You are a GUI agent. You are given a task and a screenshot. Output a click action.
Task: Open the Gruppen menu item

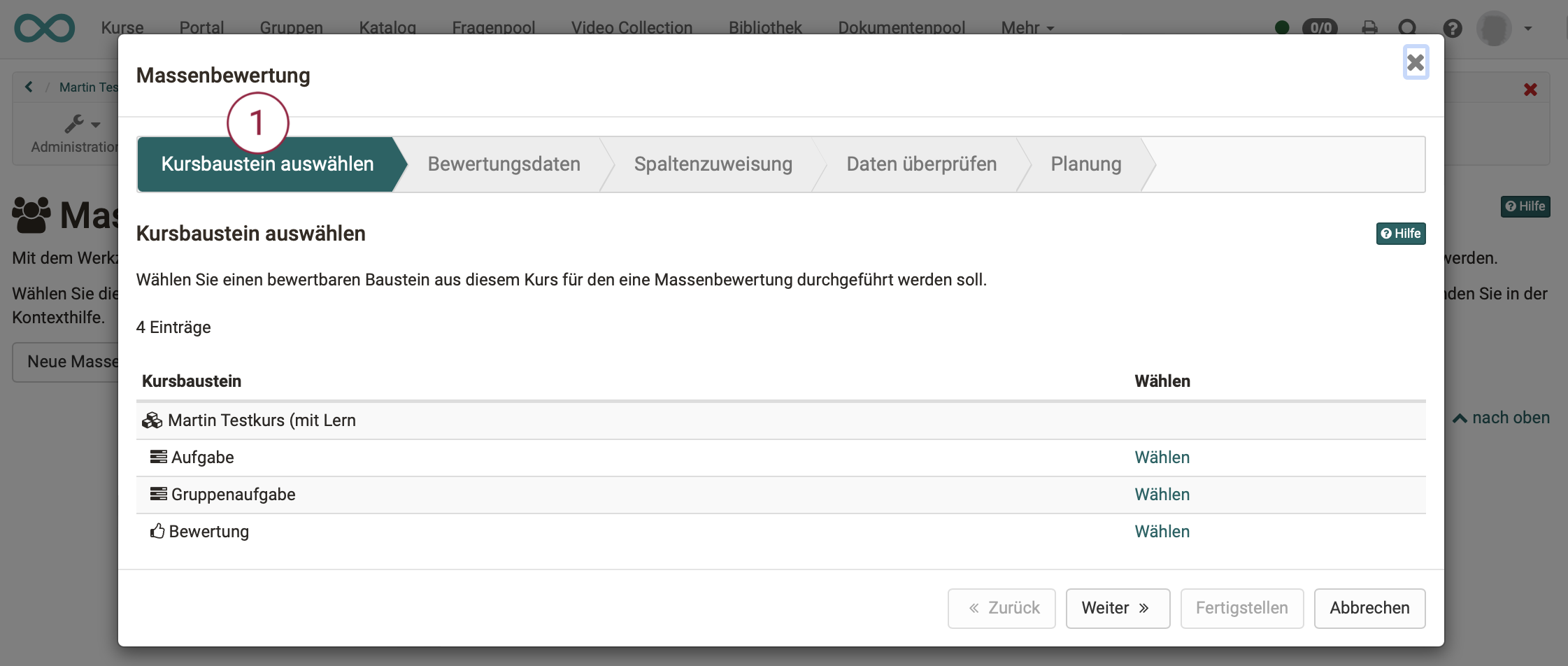click(x=291, y=28)
